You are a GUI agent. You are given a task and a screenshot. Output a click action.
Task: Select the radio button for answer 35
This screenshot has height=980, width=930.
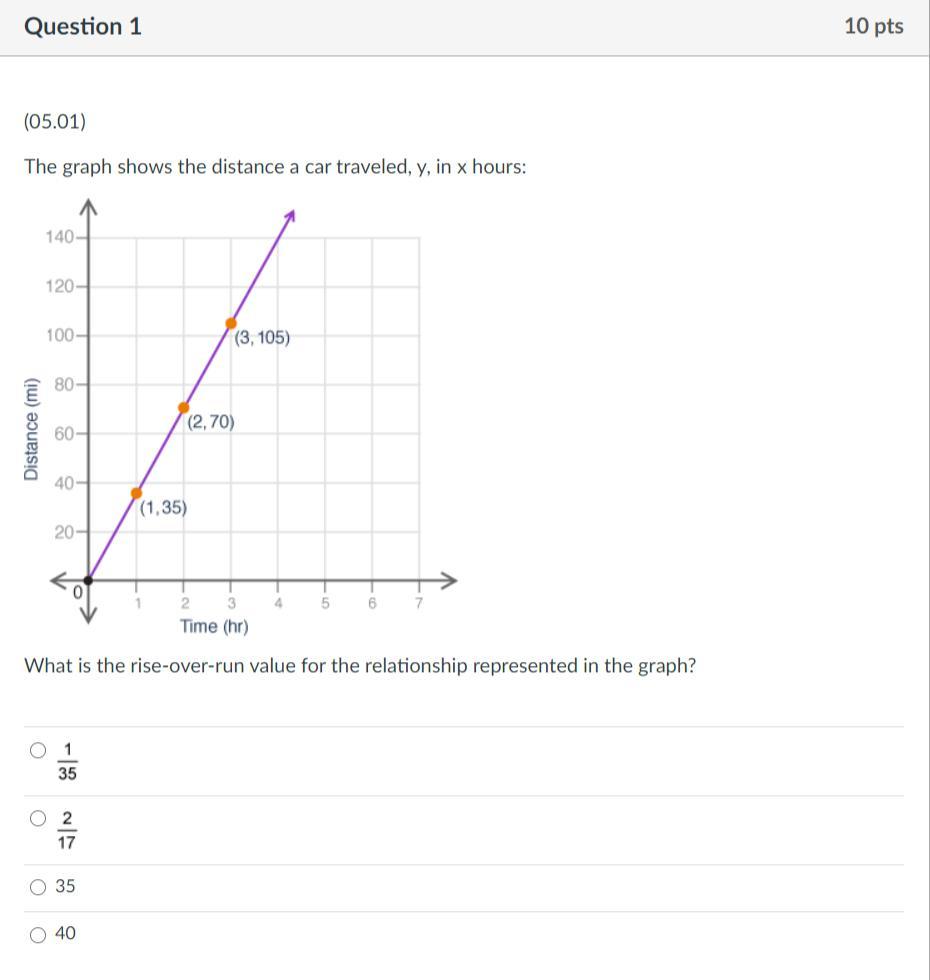pos(38,887)
